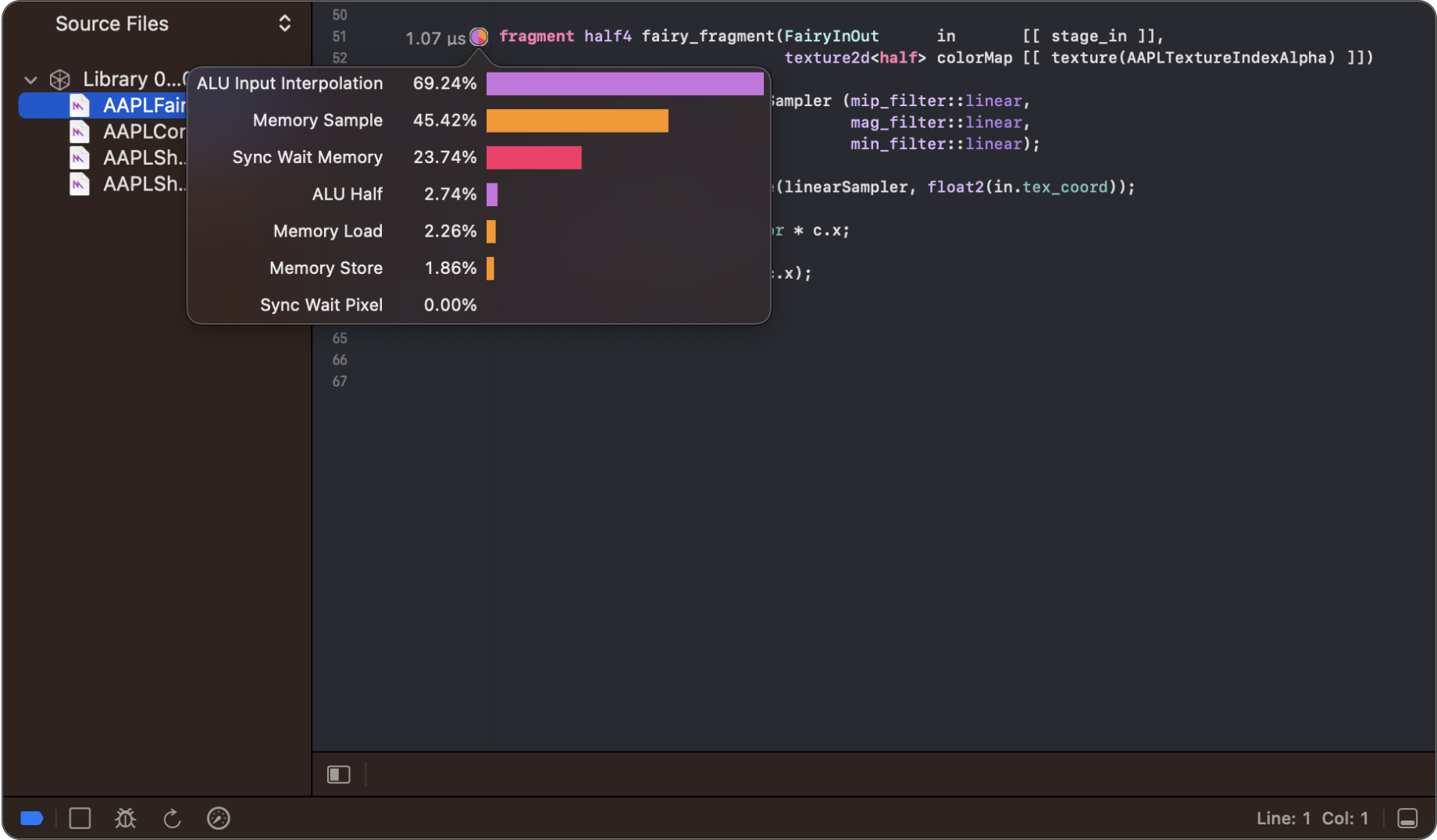The width and height of the screenshot is (1437, 840).
Task: Click the ALU Input Interpolation bar
Action: (x=624, y=83)
